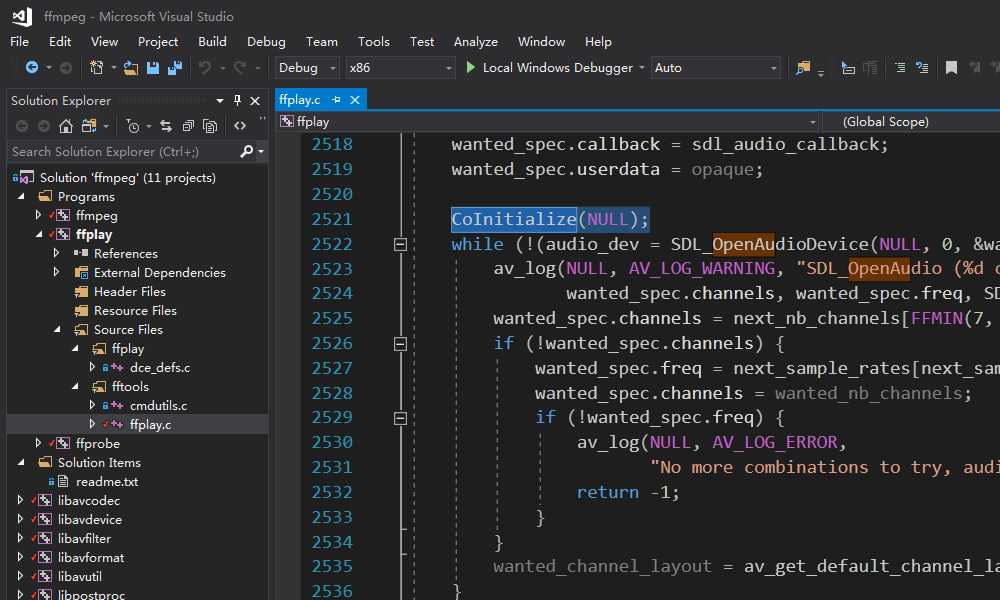The width and height of the screenshot is (1000, 600).
Task: Click the Navigate Backward arrow in toolbar
Action: 31,67
